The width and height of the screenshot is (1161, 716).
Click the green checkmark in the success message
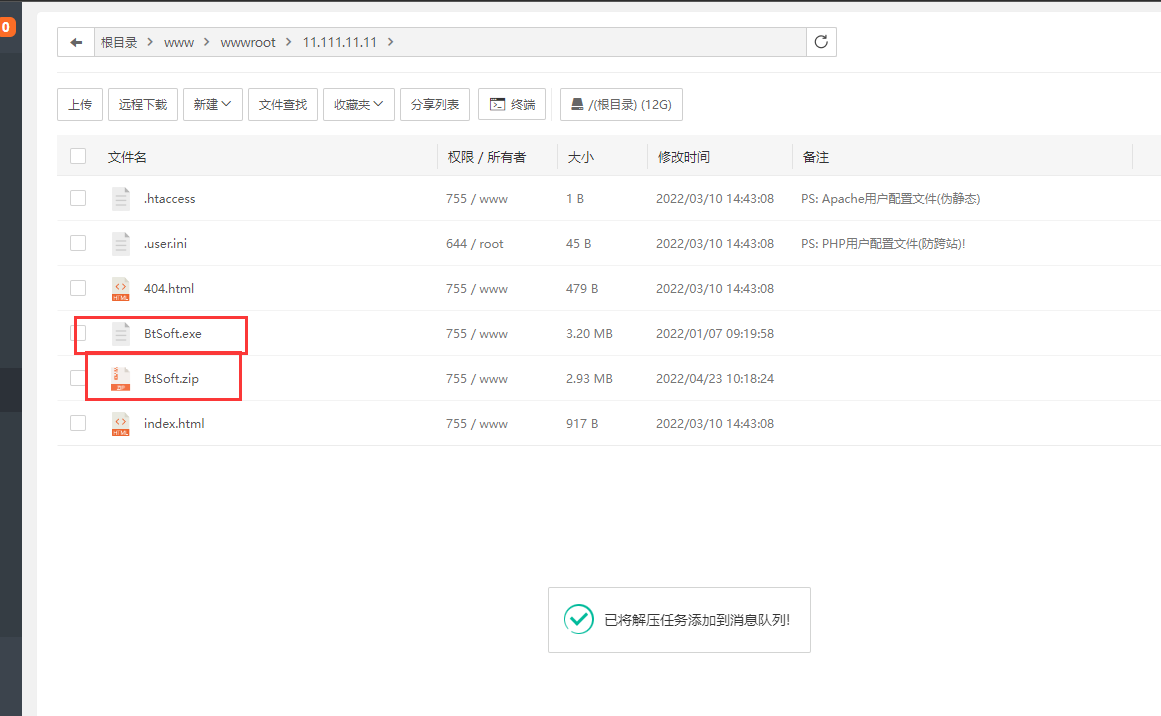click(x=578, y=619)
